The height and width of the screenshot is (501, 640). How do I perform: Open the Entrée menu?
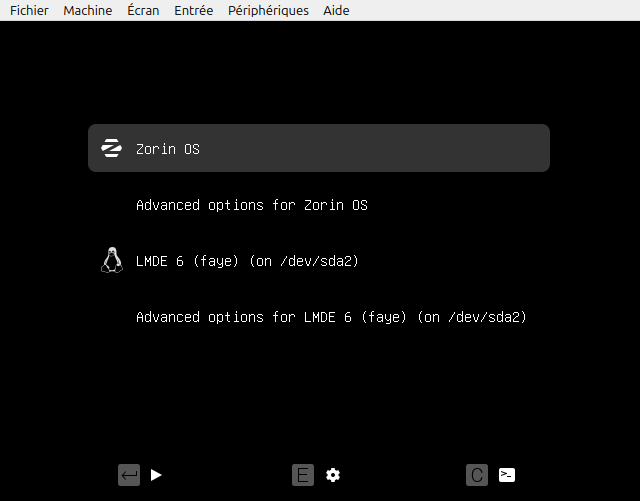(x=193, y=10)
